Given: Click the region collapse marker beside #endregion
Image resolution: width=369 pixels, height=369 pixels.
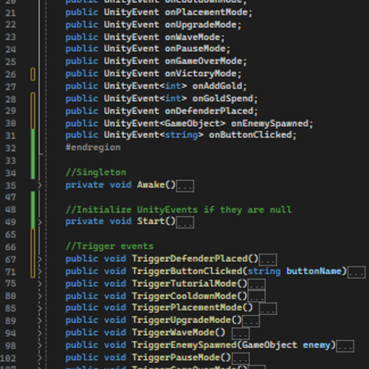Looking at the screenshot, I should pyautogui.click(x=41, y=154).
